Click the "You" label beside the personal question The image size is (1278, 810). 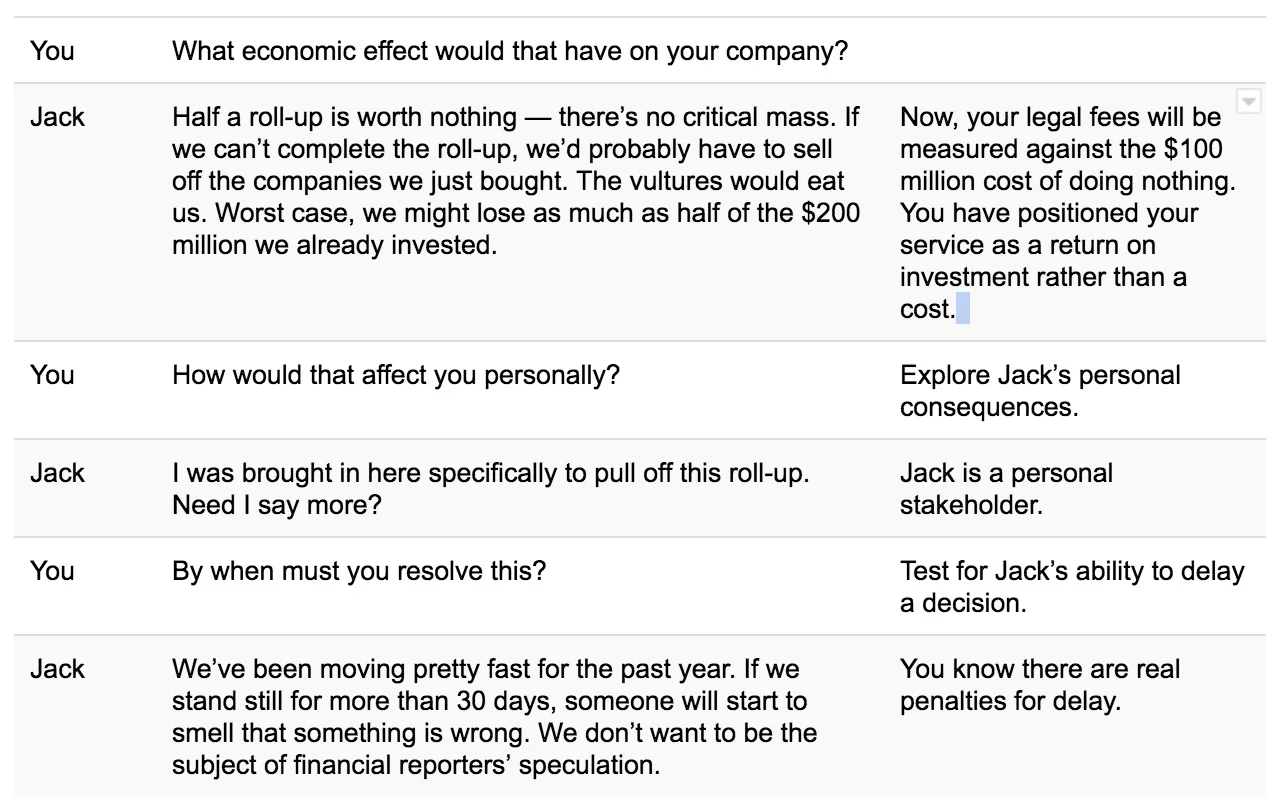(52, 375)
